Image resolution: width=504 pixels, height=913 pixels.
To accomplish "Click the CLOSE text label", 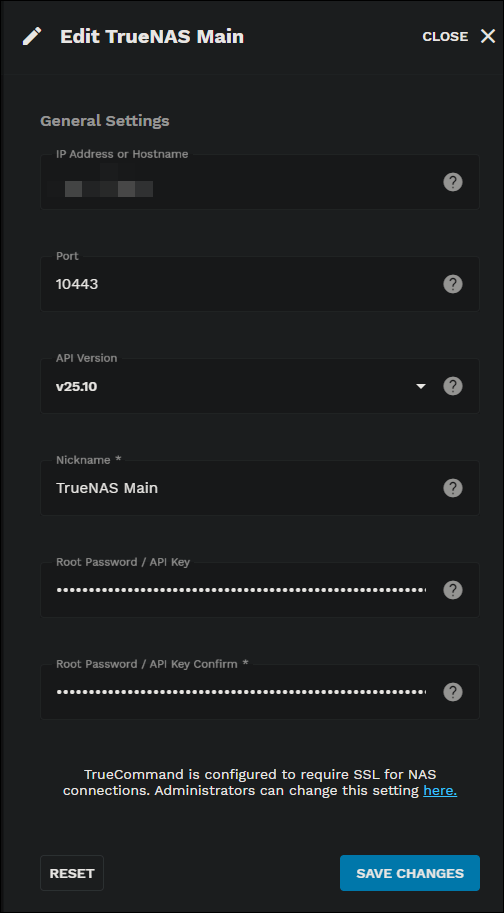I will [x=445, y=36].
